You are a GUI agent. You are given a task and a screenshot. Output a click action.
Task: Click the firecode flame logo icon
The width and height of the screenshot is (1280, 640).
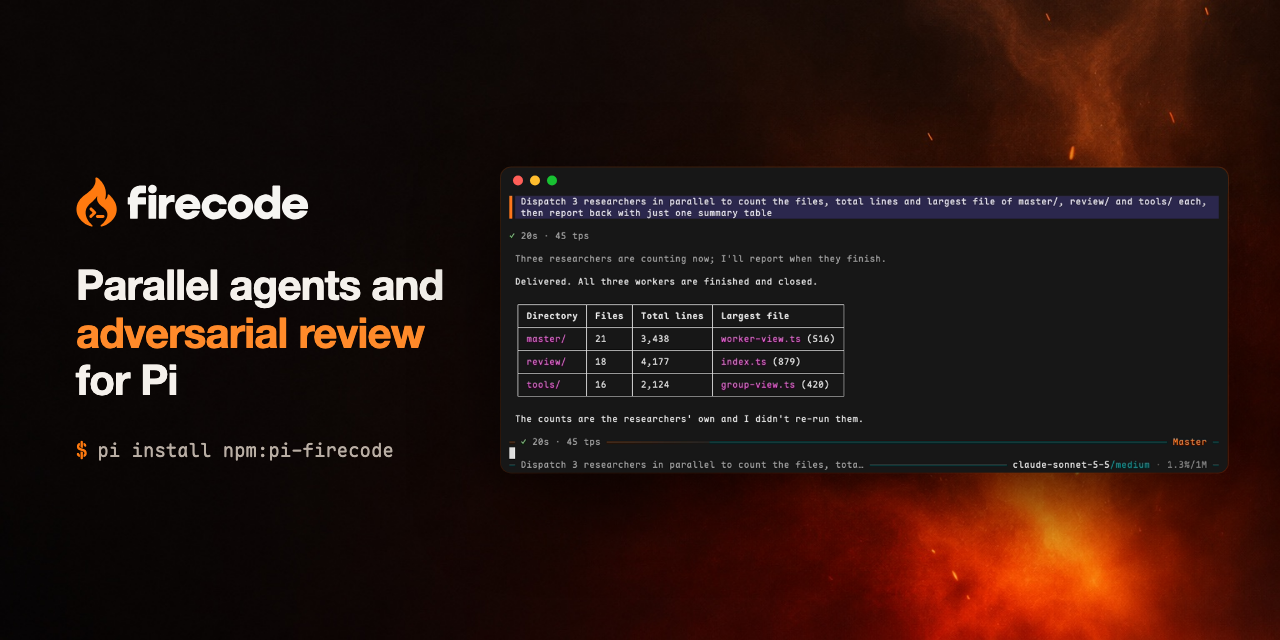(x=96, y=203)
